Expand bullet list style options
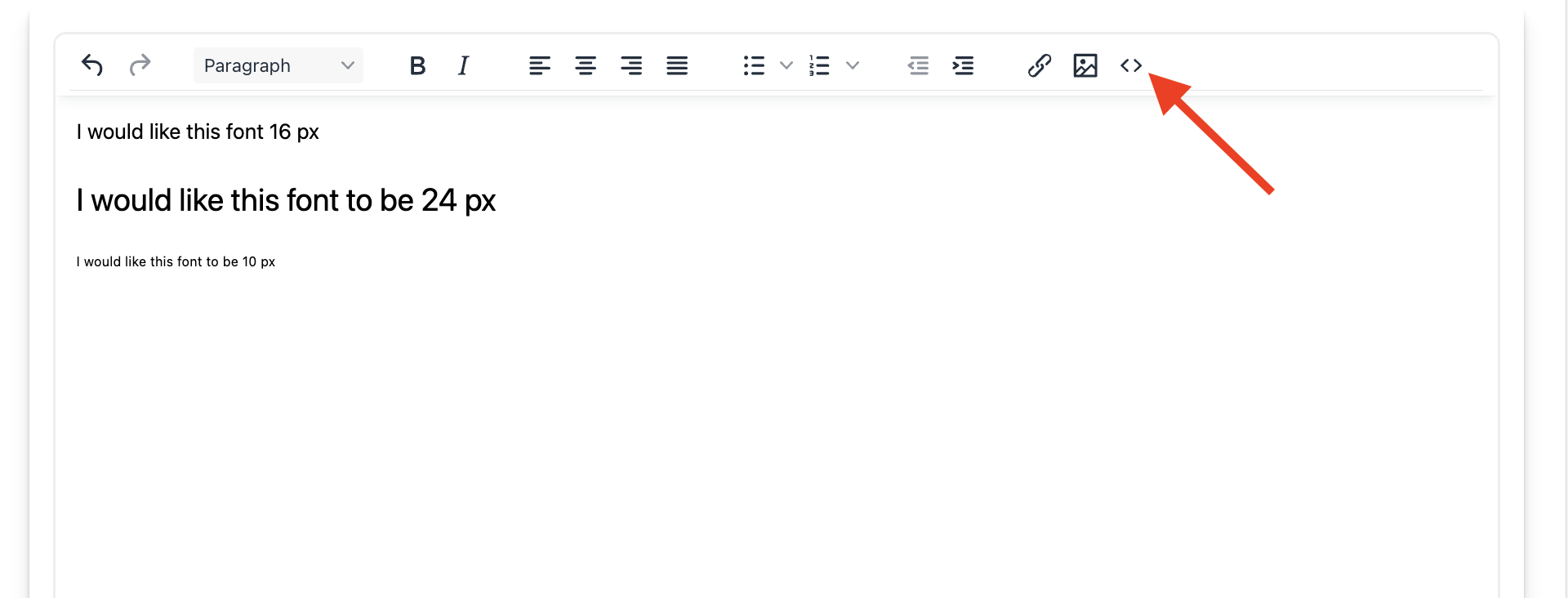This screenshot has width=1568, height=598. [786, 65]
